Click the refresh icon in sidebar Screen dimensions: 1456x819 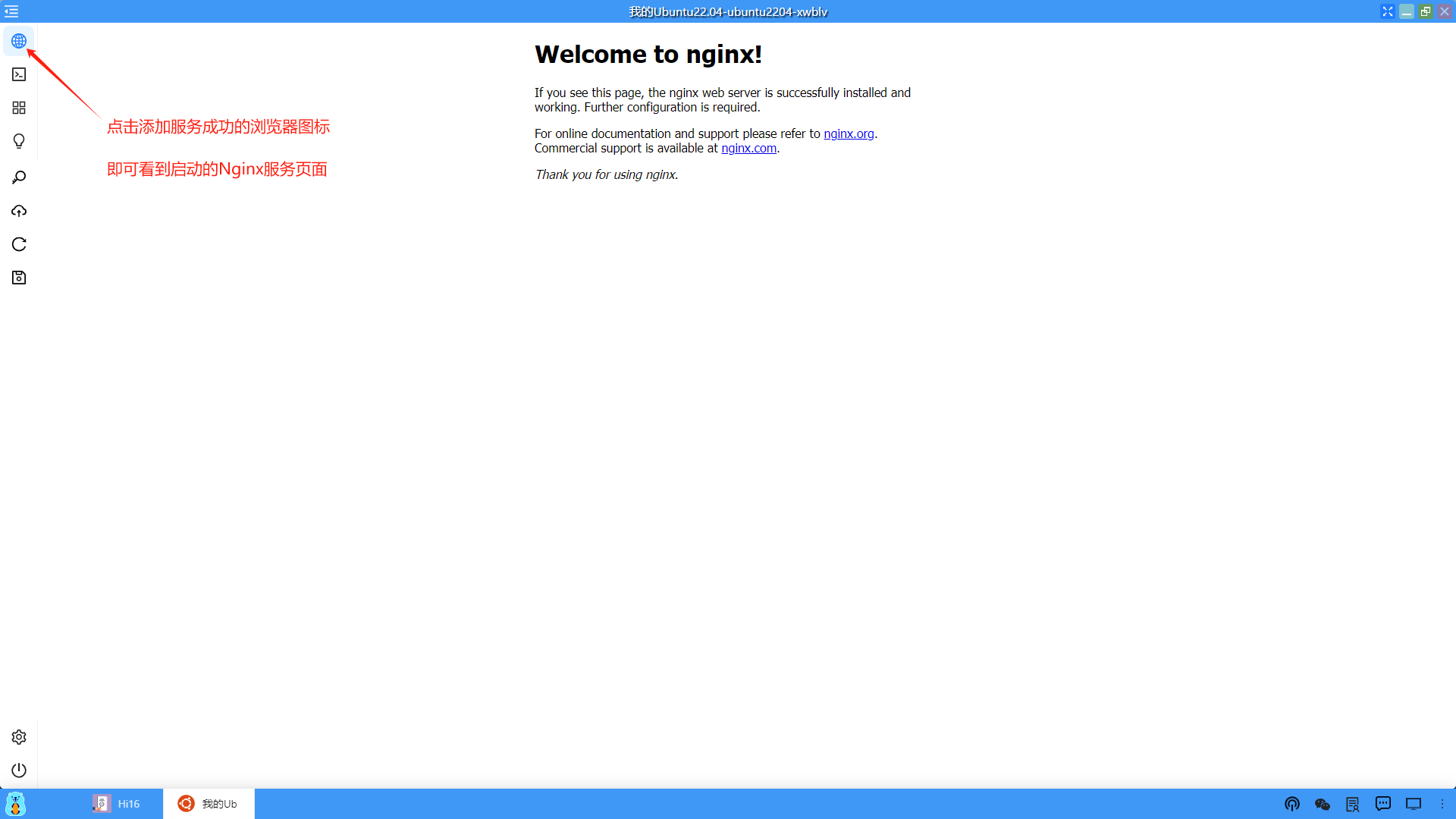[19, 244]
